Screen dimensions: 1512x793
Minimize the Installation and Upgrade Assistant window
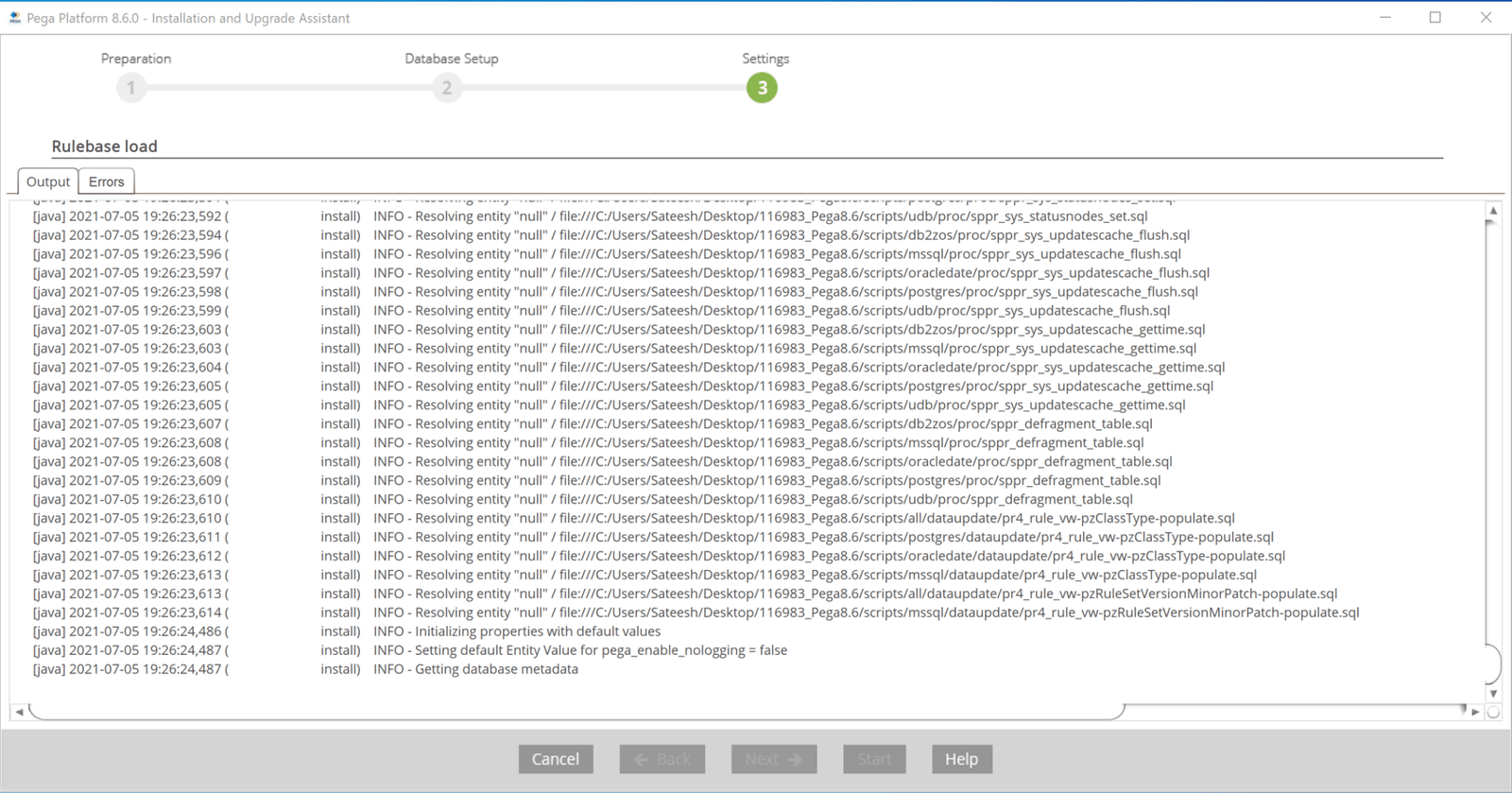point(1385,18)
